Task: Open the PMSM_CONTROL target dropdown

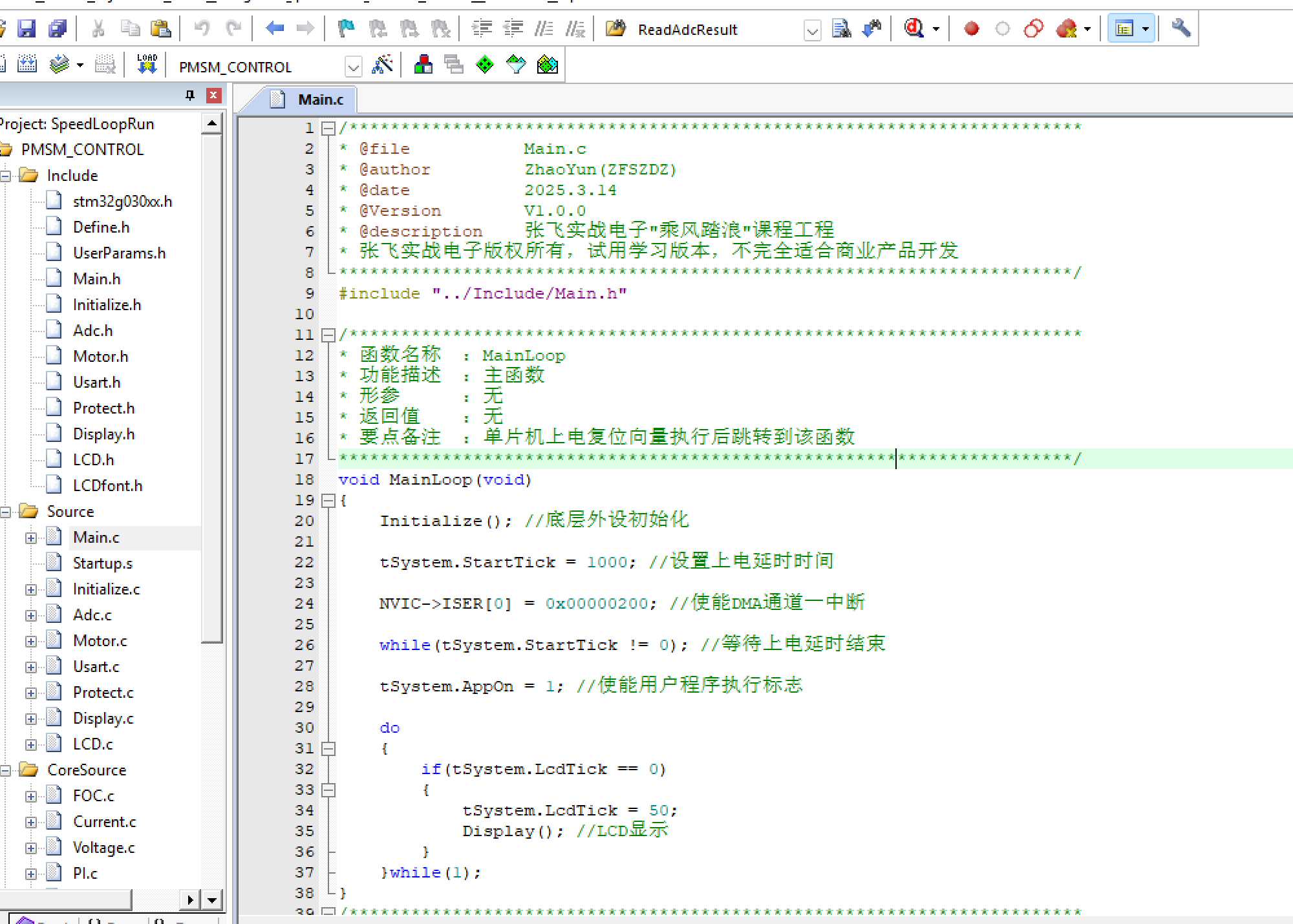Action: 353,66
